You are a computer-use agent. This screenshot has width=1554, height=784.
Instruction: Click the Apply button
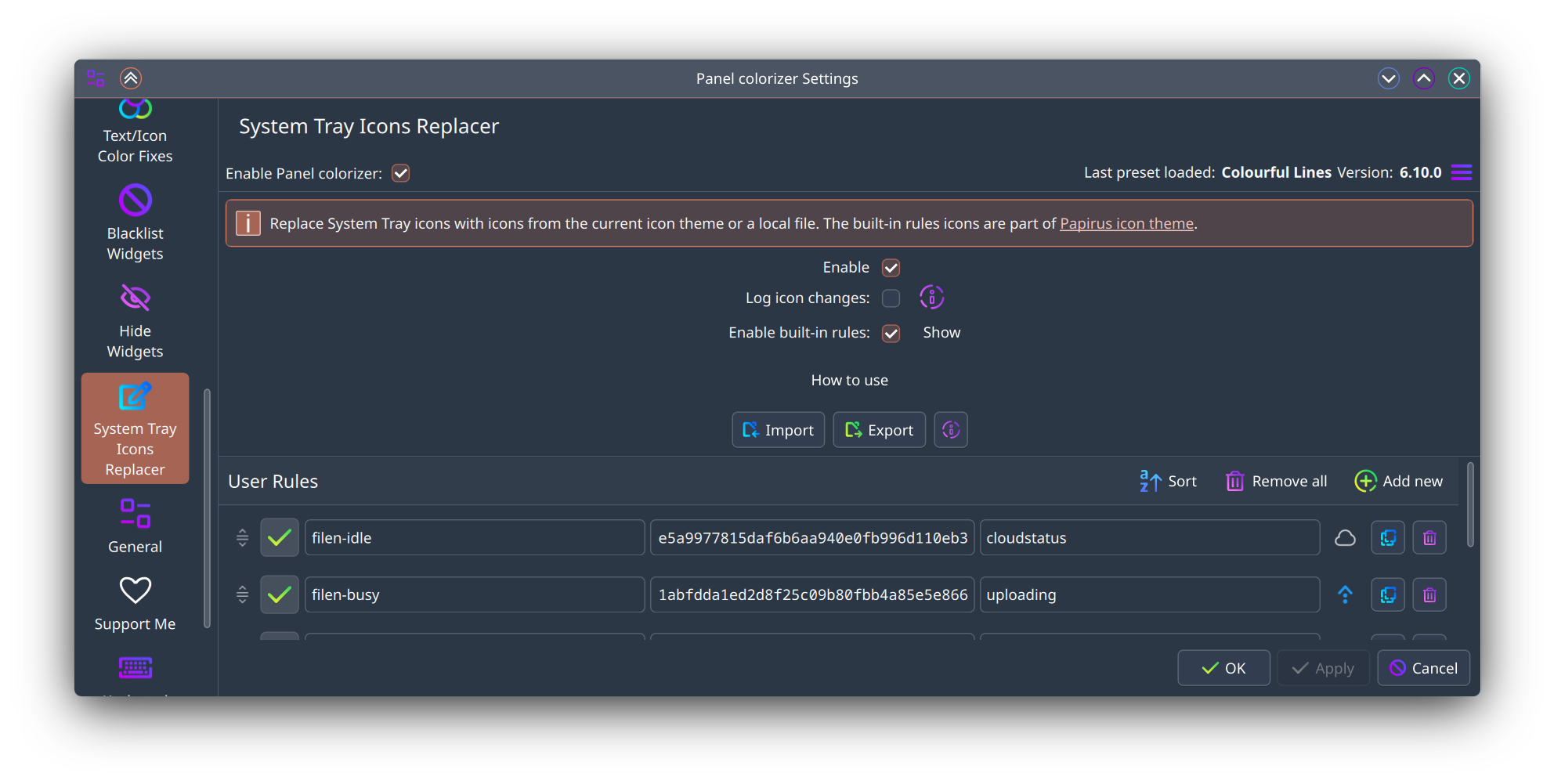(x=1323, y=668)
